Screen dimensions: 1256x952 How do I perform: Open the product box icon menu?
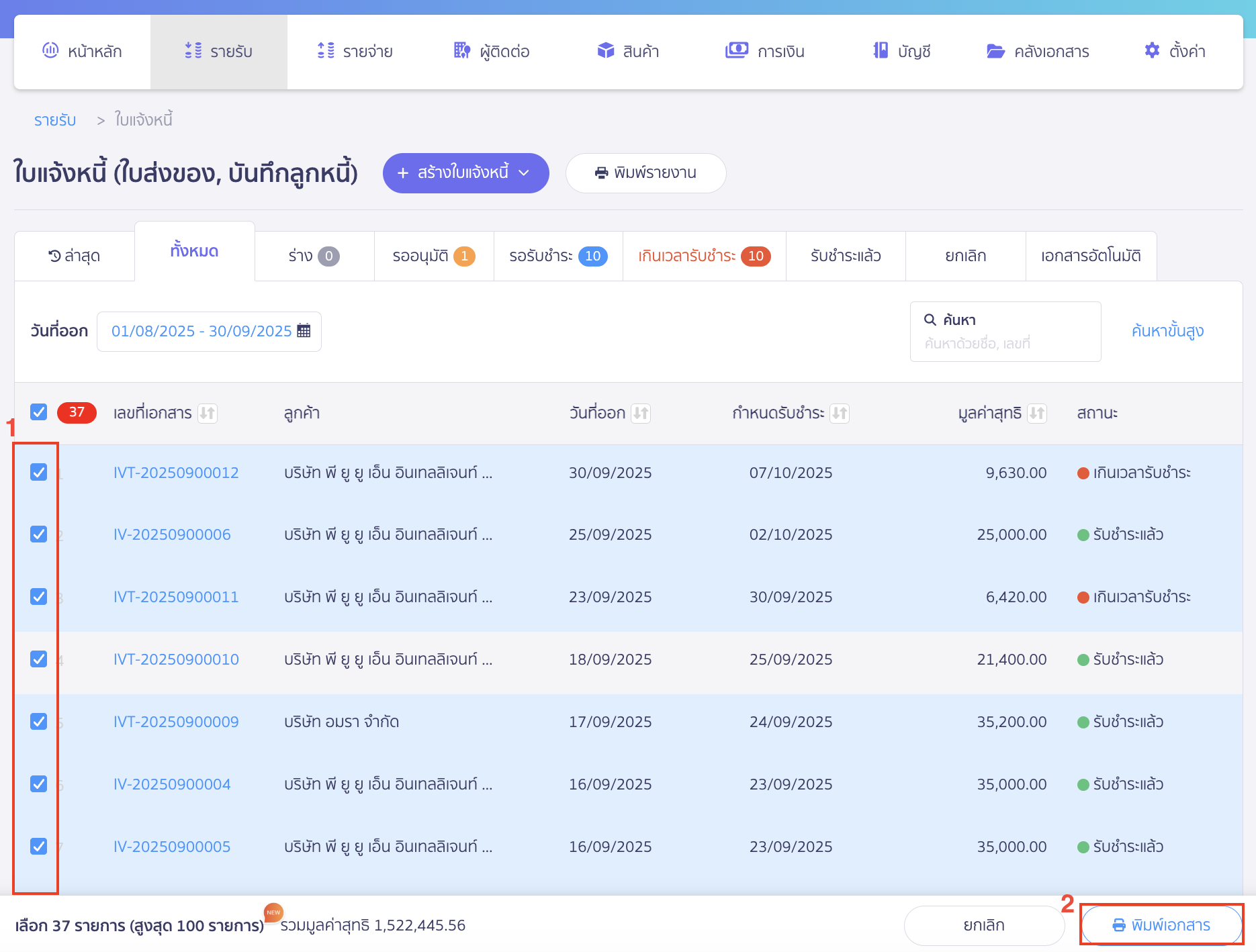(x=606, y=51)
